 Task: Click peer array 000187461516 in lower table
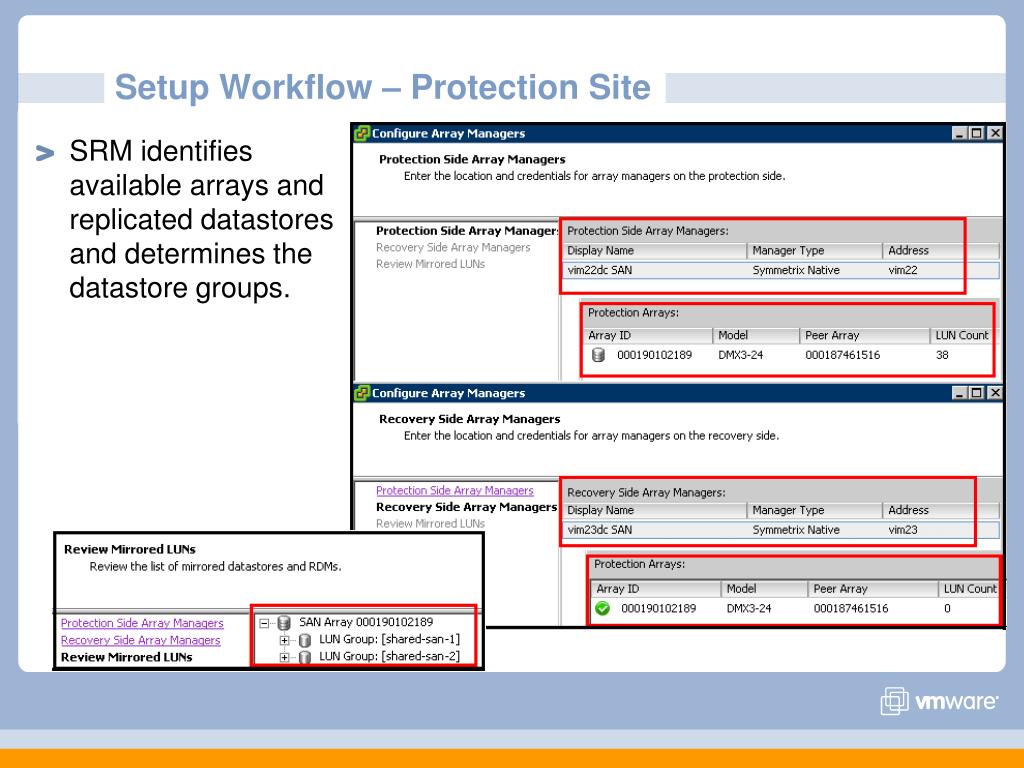point(851,609)
